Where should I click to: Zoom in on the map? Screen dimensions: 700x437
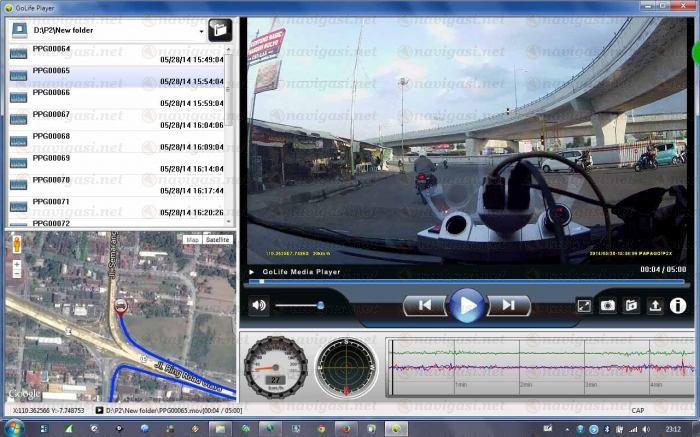pyautogui.click(x=16, y=265)
